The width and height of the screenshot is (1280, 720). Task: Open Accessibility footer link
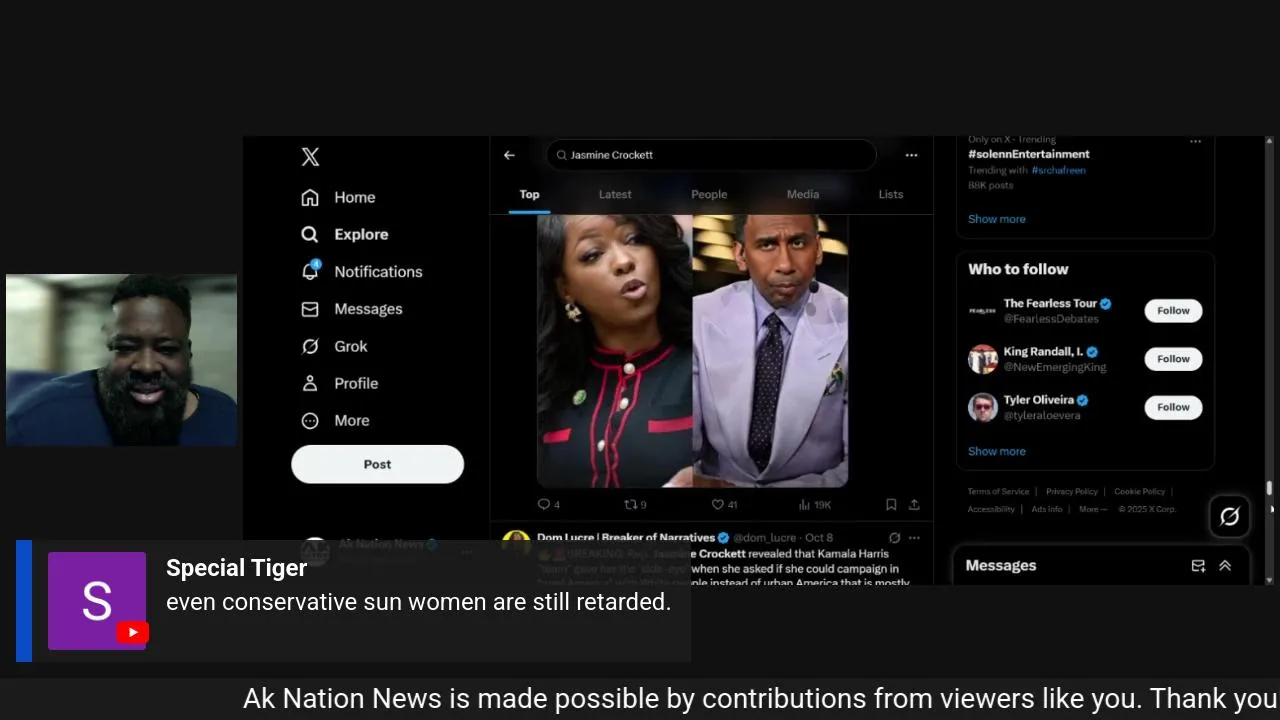[991, 509]
